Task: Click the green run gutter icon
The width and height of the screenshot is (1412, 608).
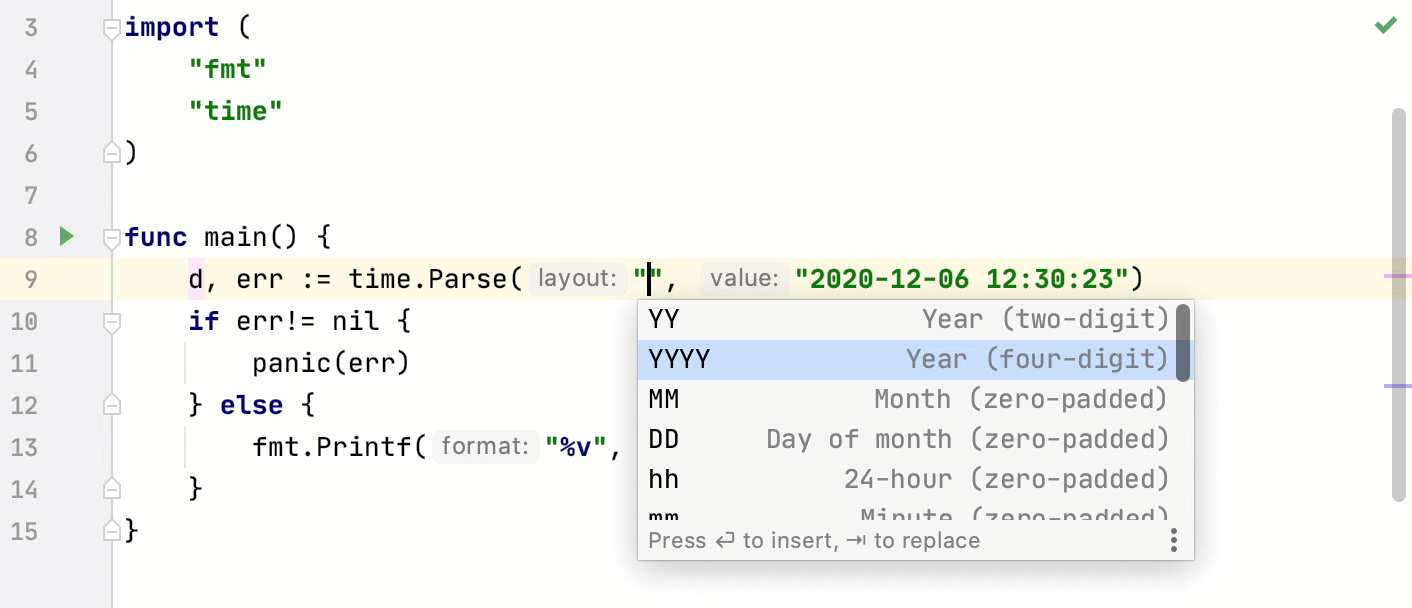Action: [x=66, y=237]
